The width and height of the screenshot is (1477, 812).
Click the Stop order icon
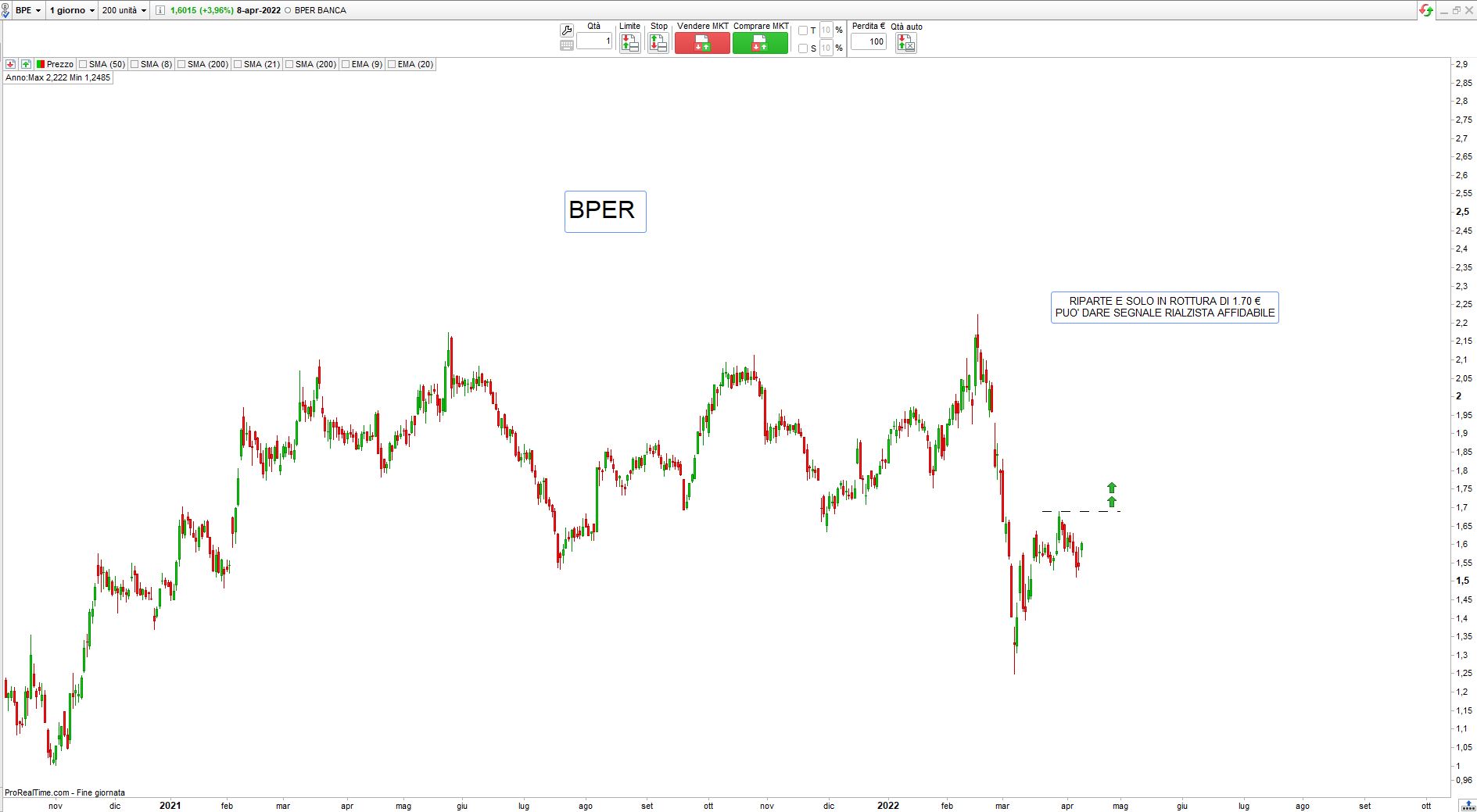pyautogui.click(x=658, y=44)
